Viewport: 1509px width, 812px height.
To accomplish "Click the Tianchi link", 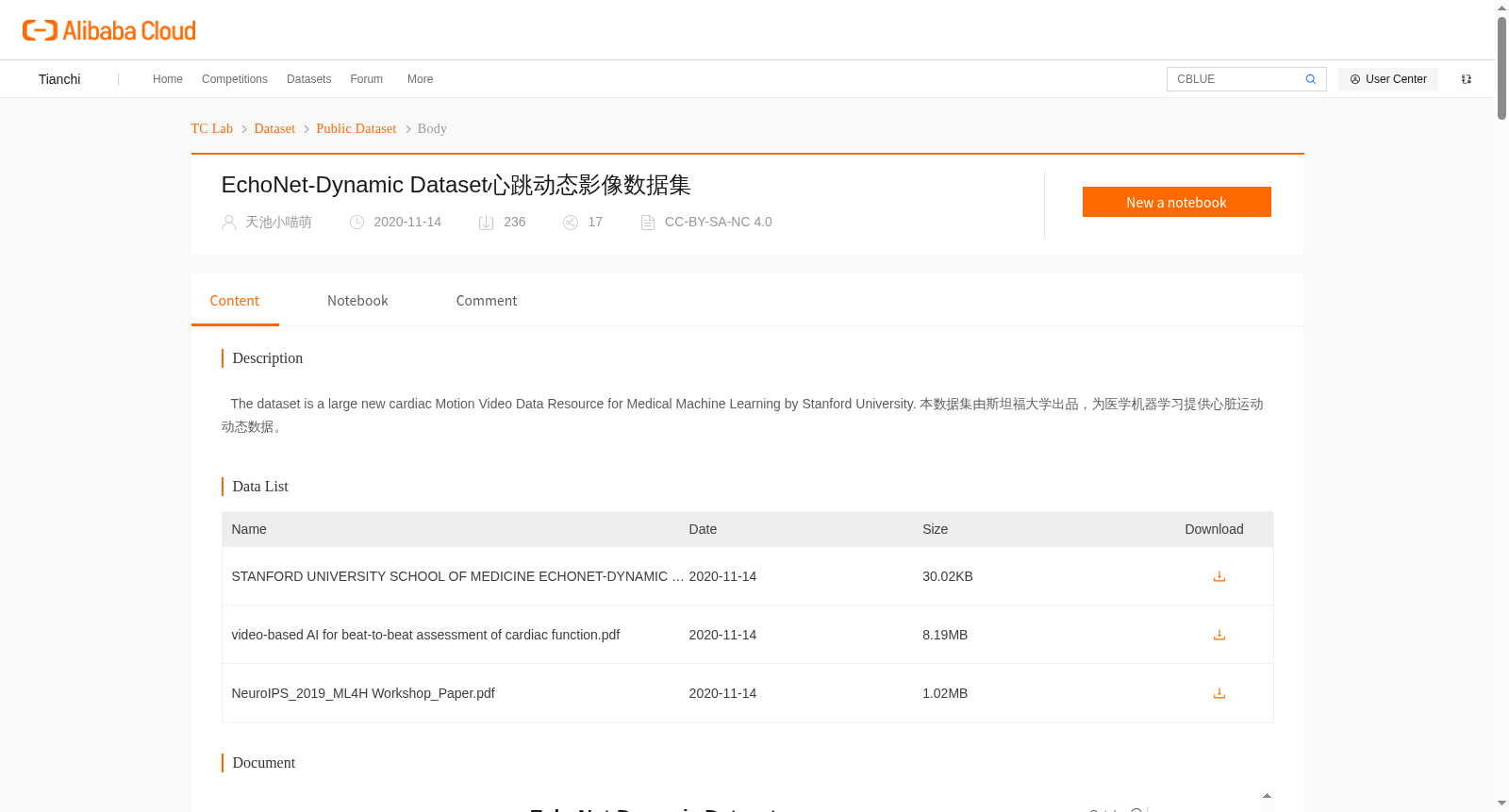I will (x=59, y=79).
